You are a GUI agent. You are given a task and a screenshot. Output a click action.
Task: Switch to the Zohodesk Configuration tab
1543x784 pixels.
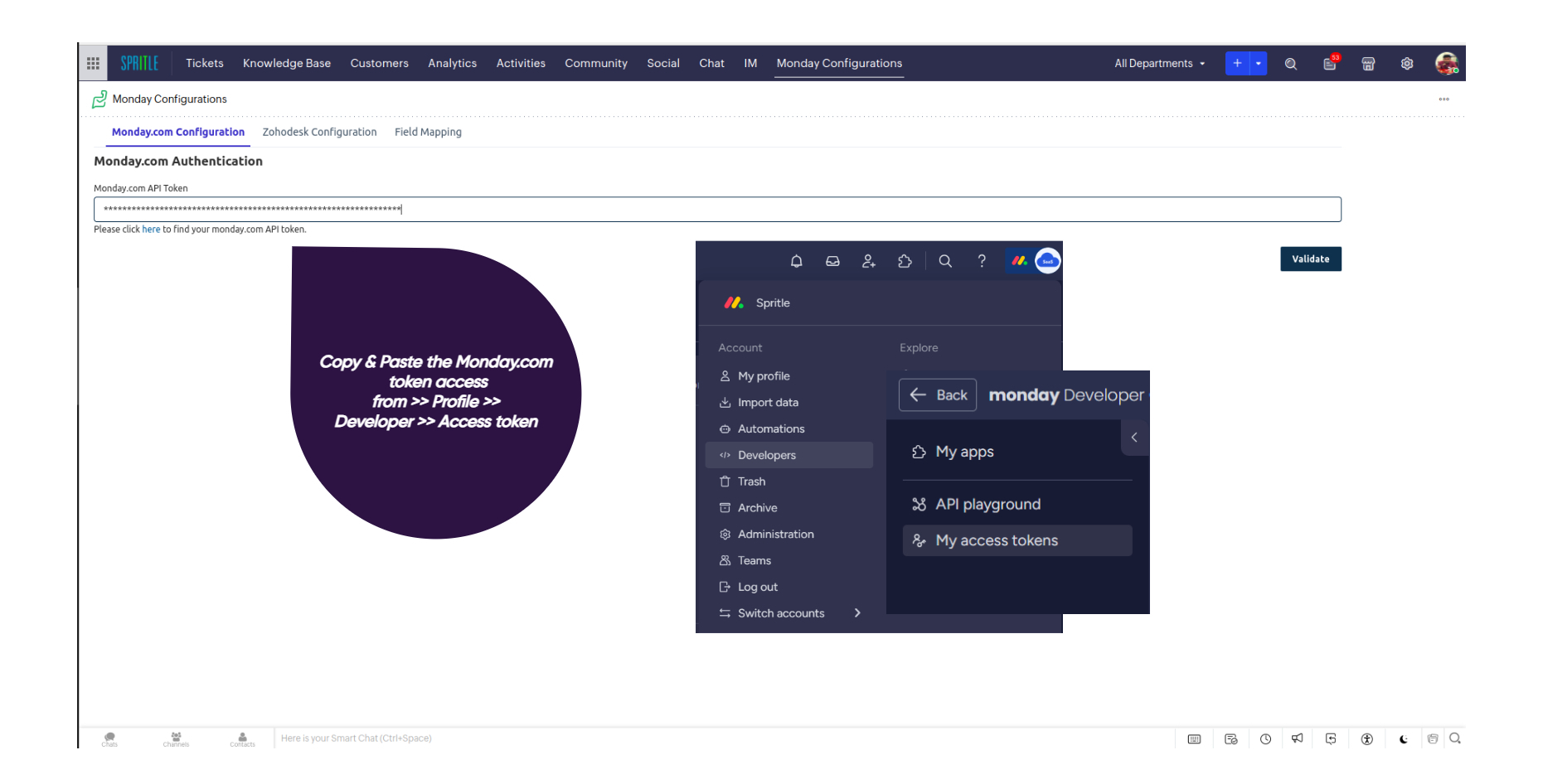click(x=319, y=132)
